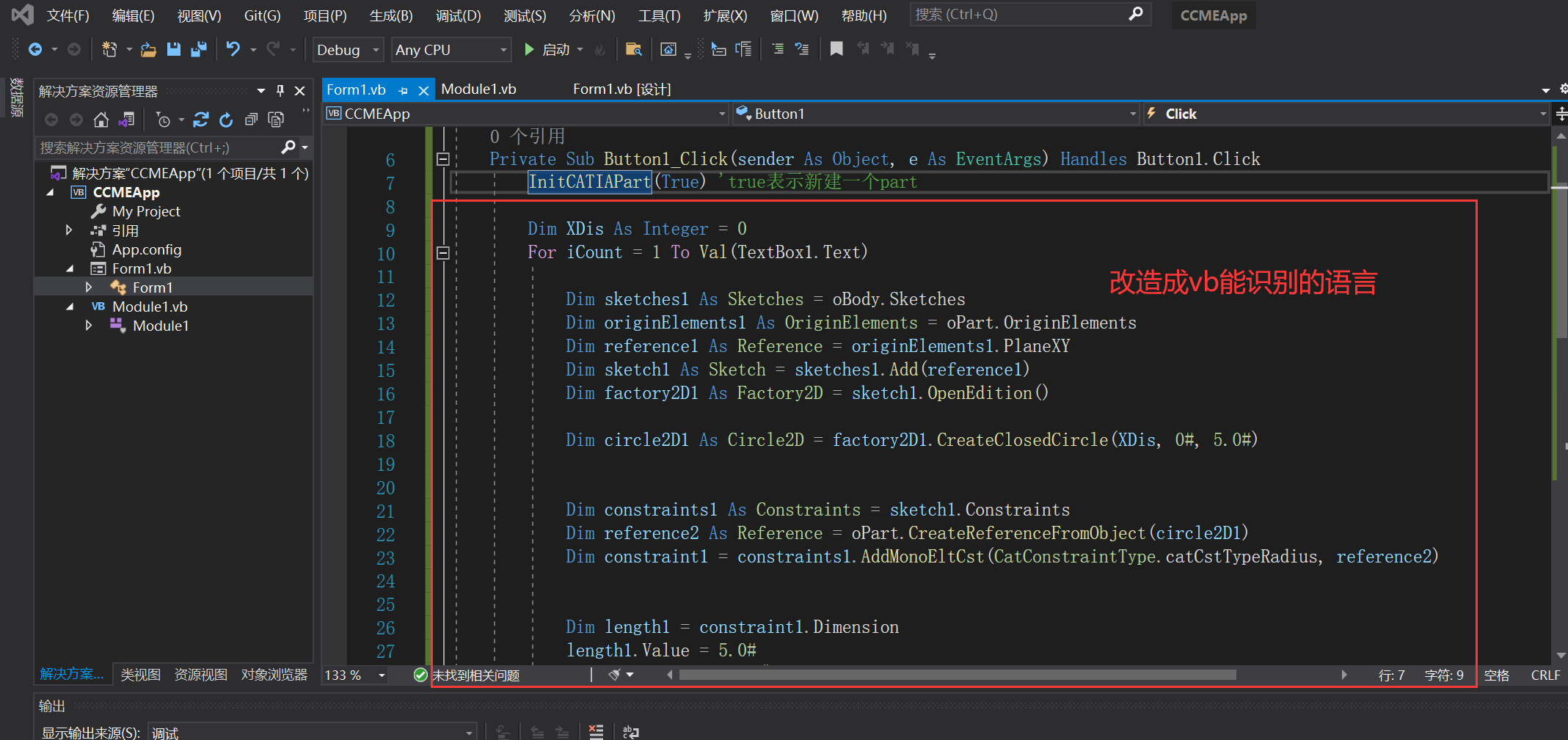
Task: Click the Pending Changes Filter clock icon
Action: pyautogui.click(x=164, y=120)
